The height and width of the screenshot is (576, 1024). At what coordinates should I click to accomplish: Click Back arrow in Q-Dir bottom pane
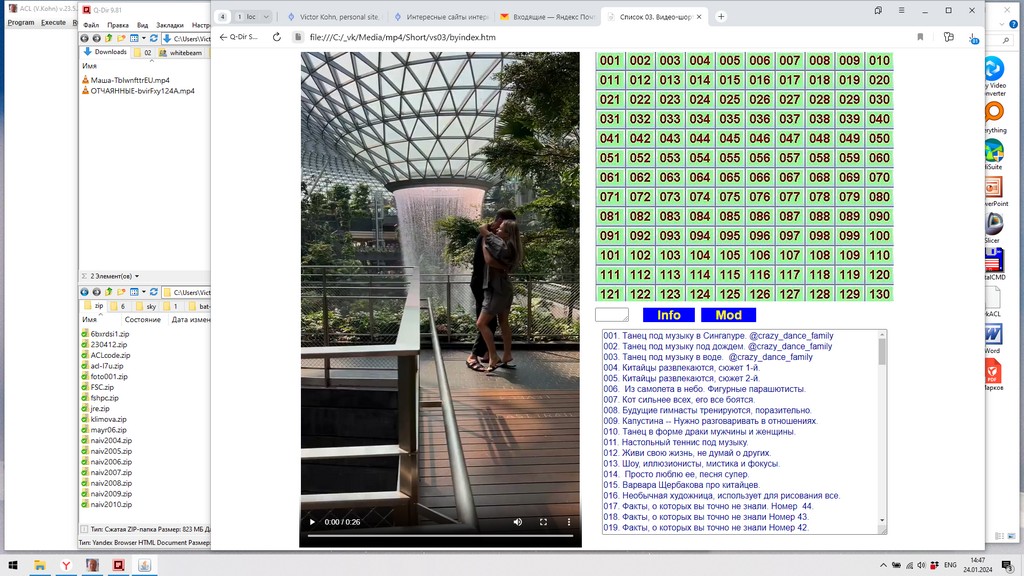pyautogui.click(x=84, y=292)
